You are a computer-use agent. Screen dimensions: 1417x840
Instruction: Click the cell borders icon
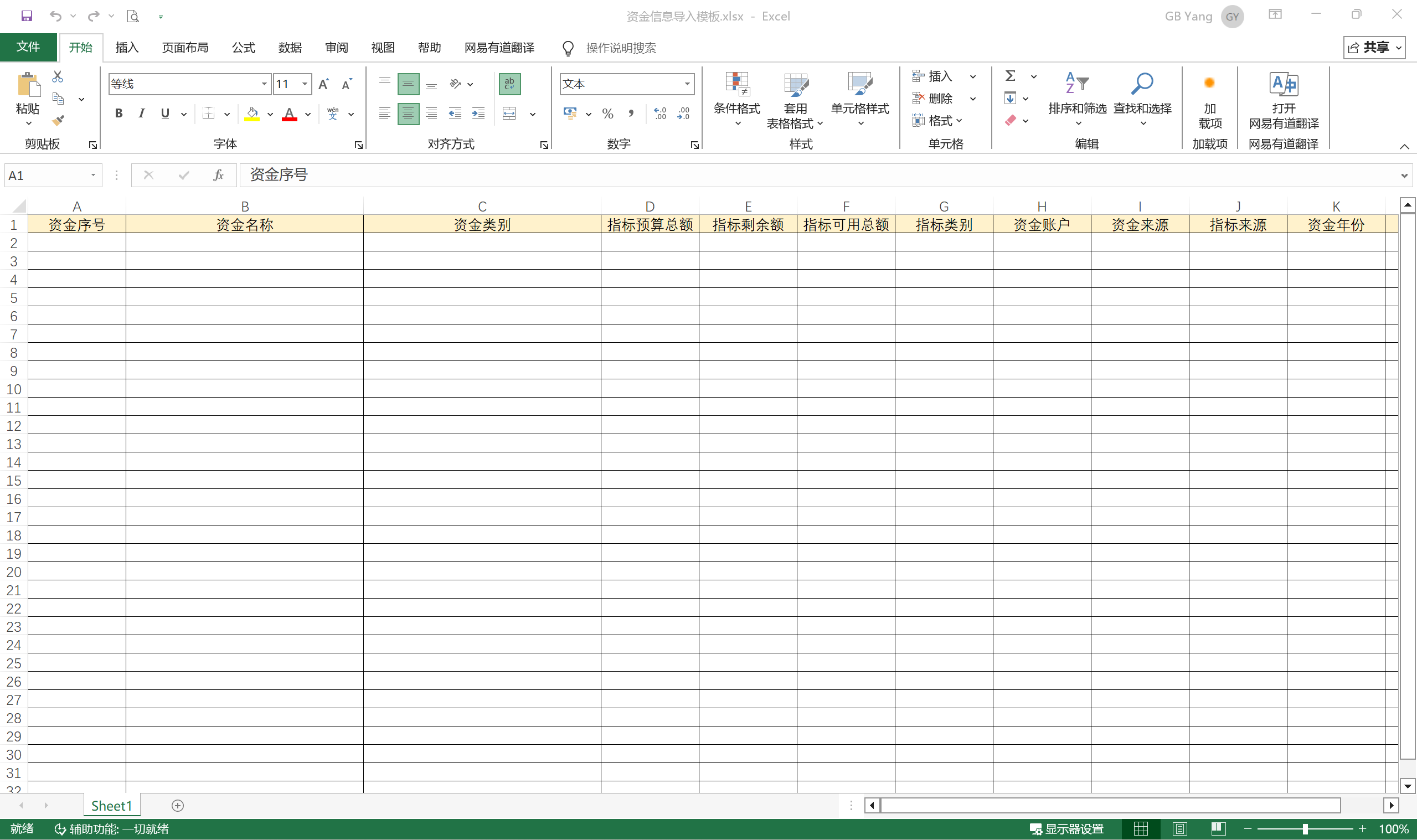(209, 113)
